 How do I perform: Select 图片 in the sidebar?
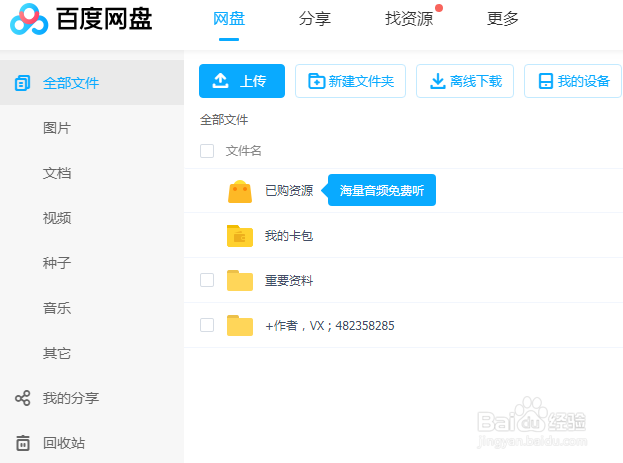coord(57,128)
